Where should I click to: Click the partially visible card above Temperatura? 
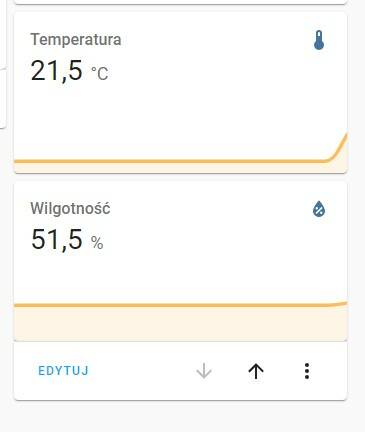pyautogui.click(x=181, y=2)
